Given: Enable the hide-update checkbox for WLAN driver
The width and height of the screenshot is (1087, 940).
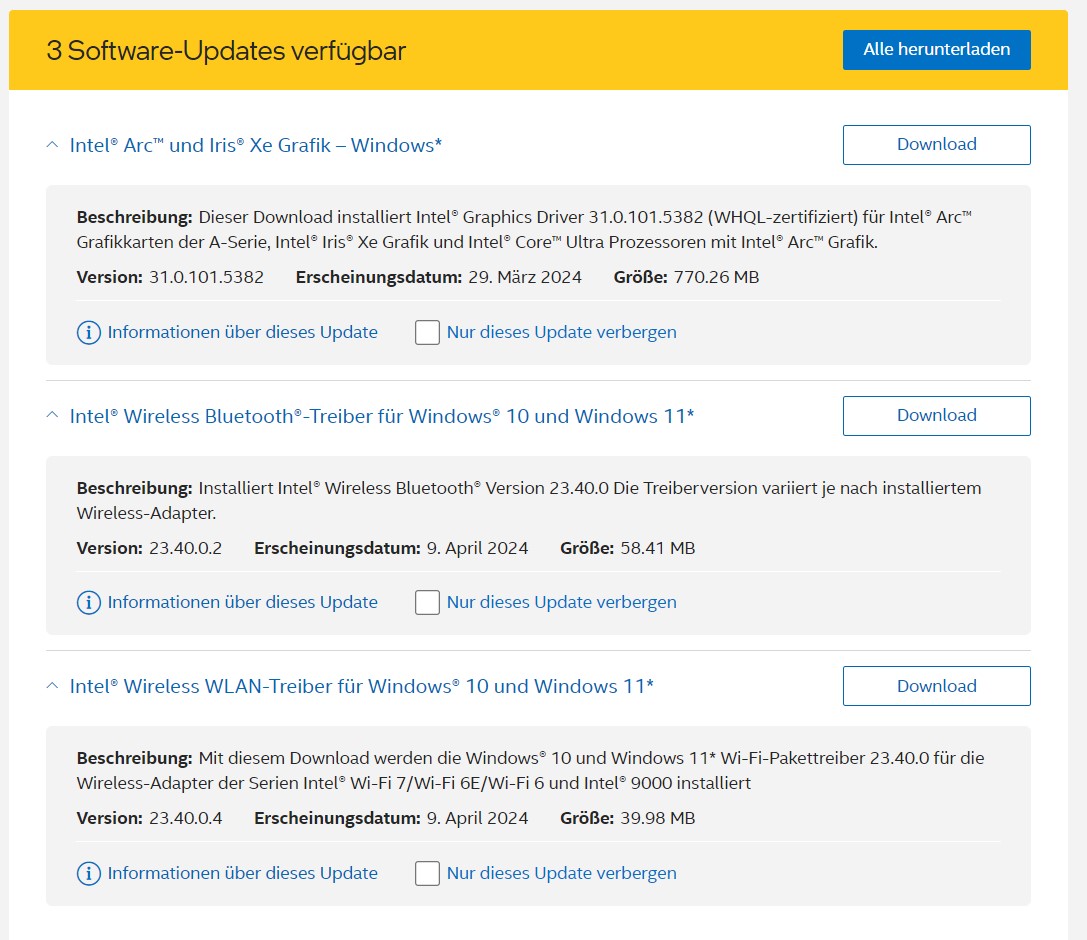Looking at the screenshot, I should tap(427, 873).
